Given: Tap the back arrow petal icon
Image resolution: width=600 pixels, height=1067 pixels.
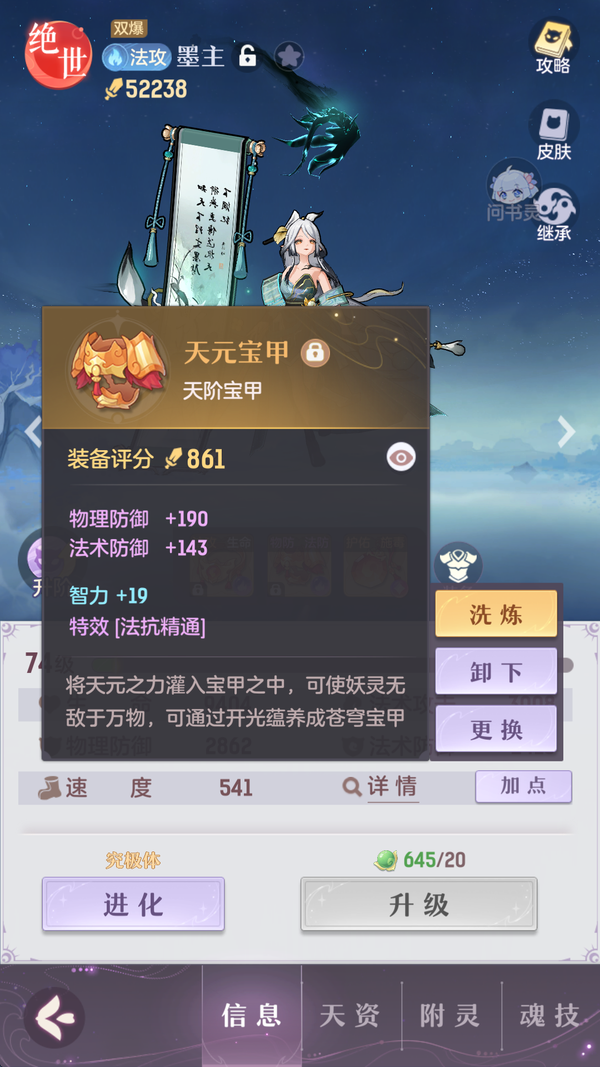Looking at the screenshot, I should click(x=54, y=1017).
